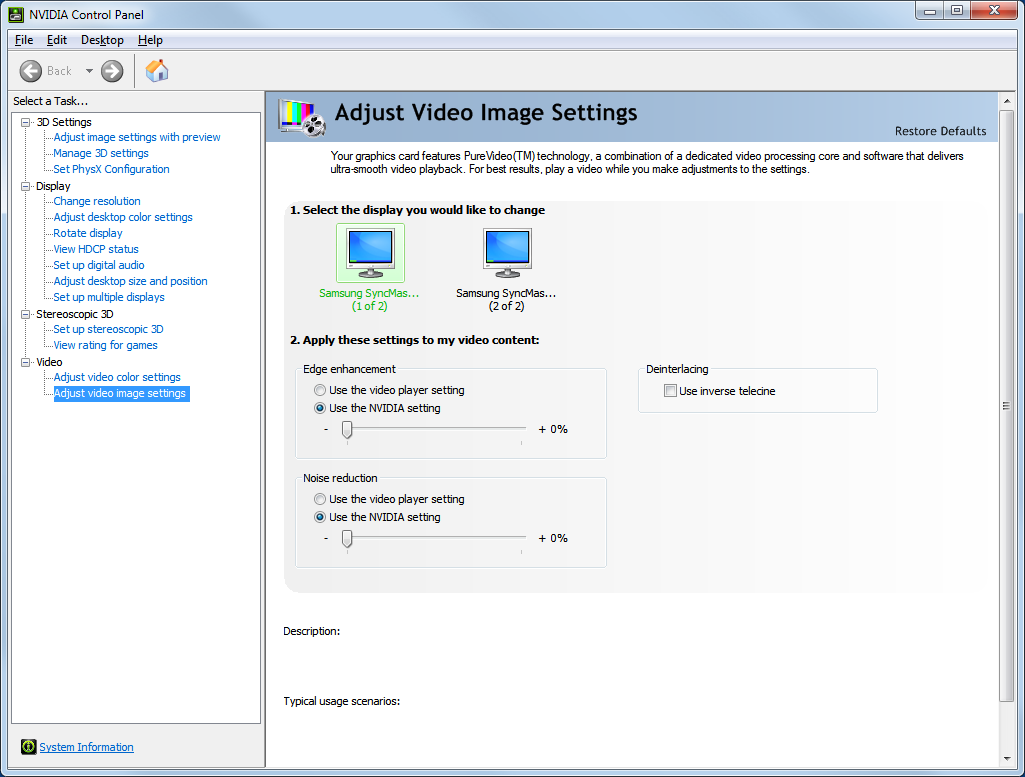Screen dimensions: 1025x777
Task: Open Adjust video color settings
Action: click(x=117, y=377)
